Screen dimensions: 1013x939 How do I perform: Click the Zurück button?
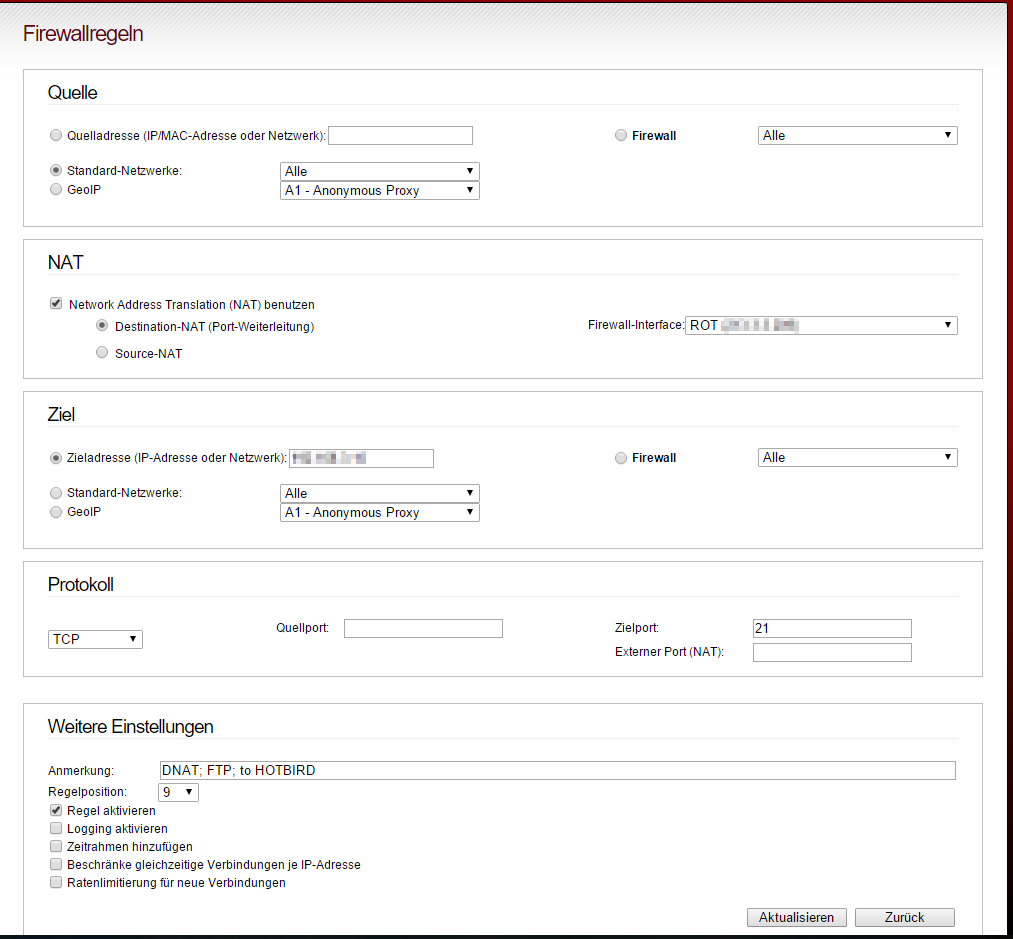tap(905, 917)
